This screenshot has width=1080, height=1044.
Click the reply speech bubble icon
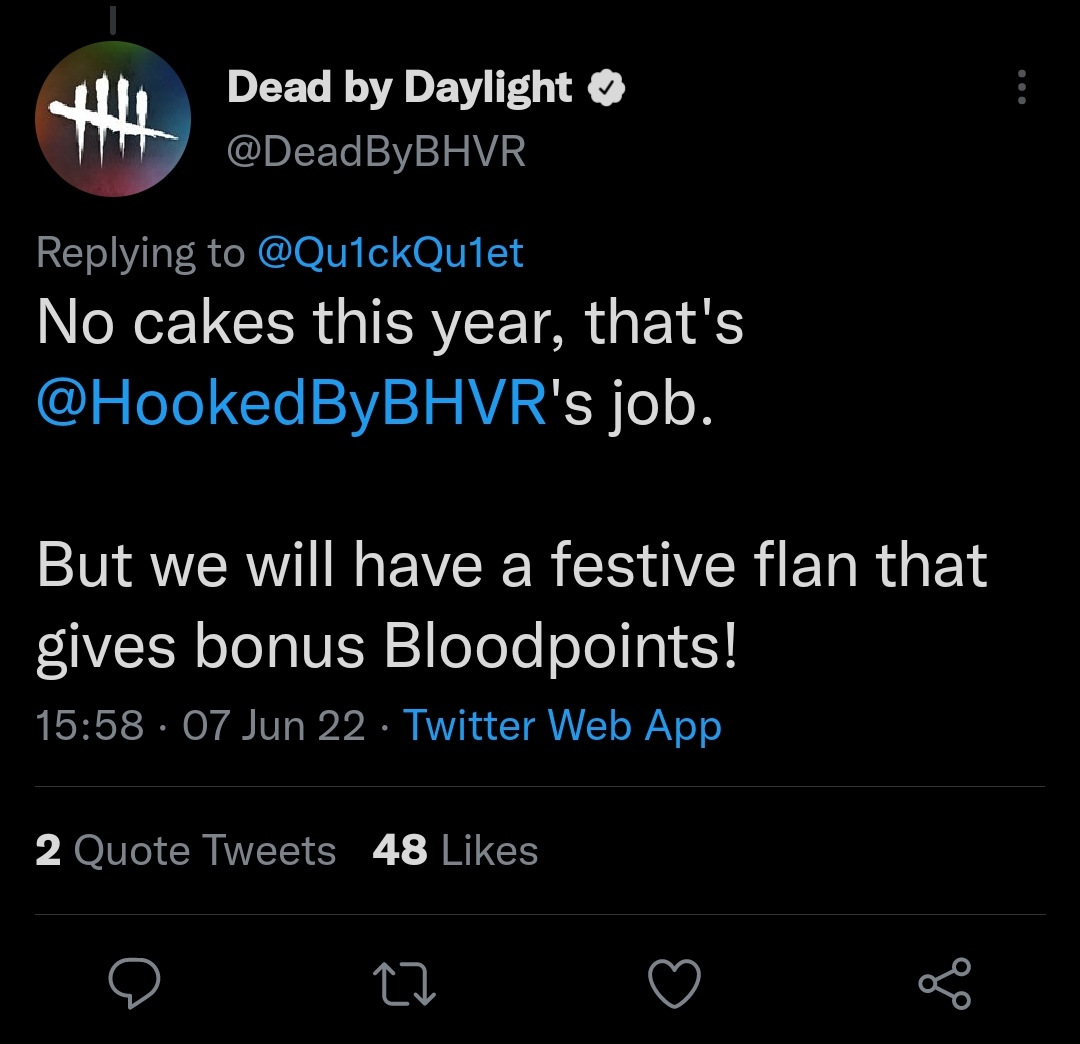pos(134,983)
